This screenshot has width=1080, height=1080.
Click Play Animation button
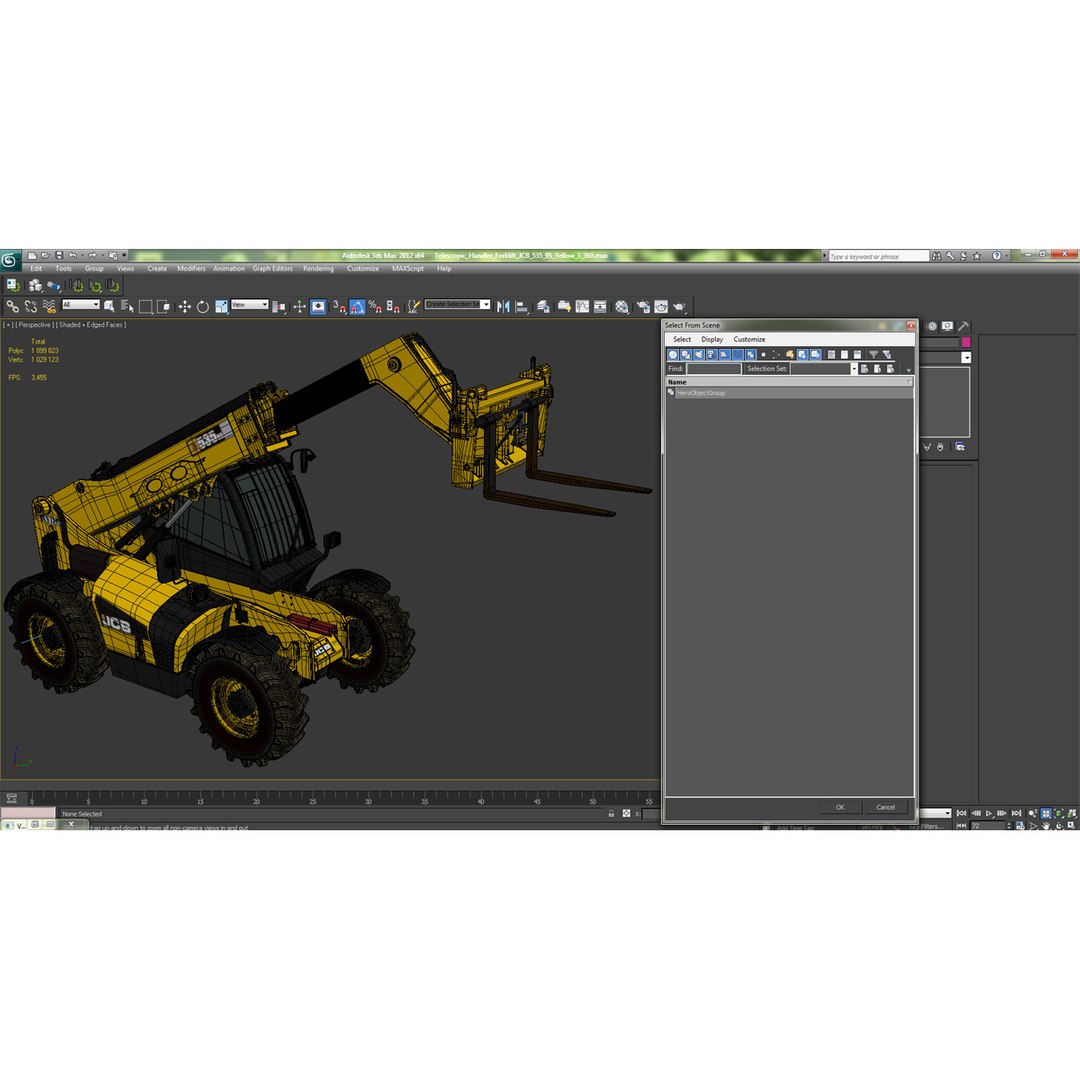pos(989,813)
